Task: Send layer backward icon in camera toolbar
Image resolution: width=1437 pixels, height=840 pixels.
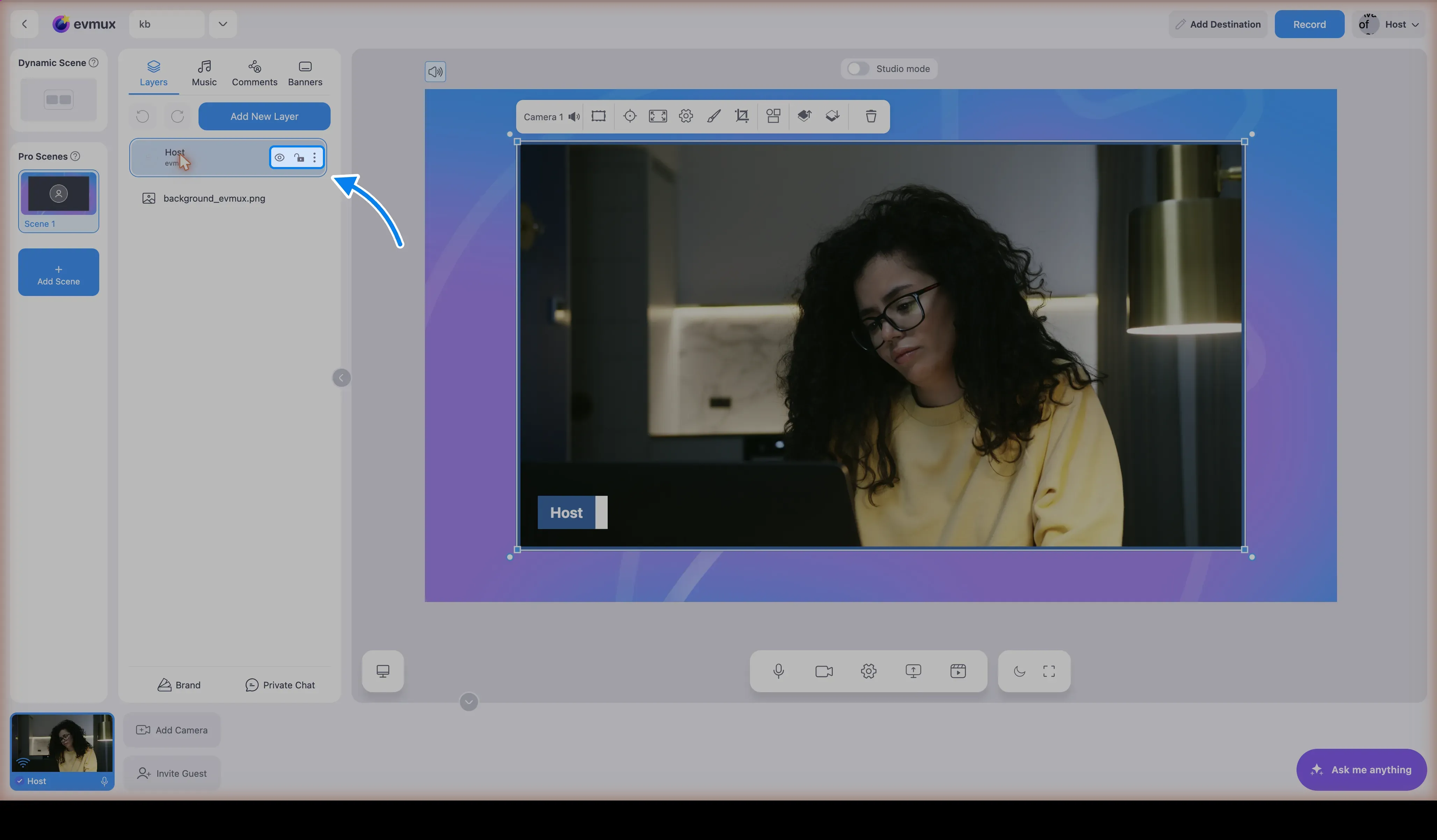Action: click(832, 116)
